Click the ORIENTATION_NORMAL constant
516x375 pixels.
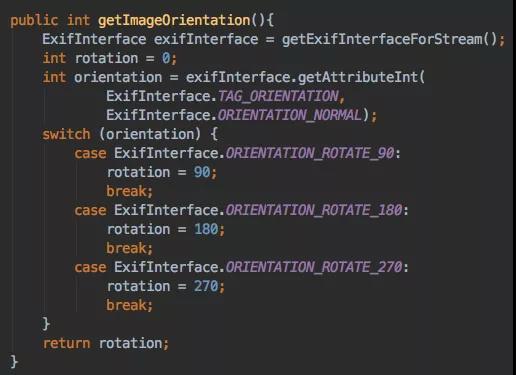289,116
